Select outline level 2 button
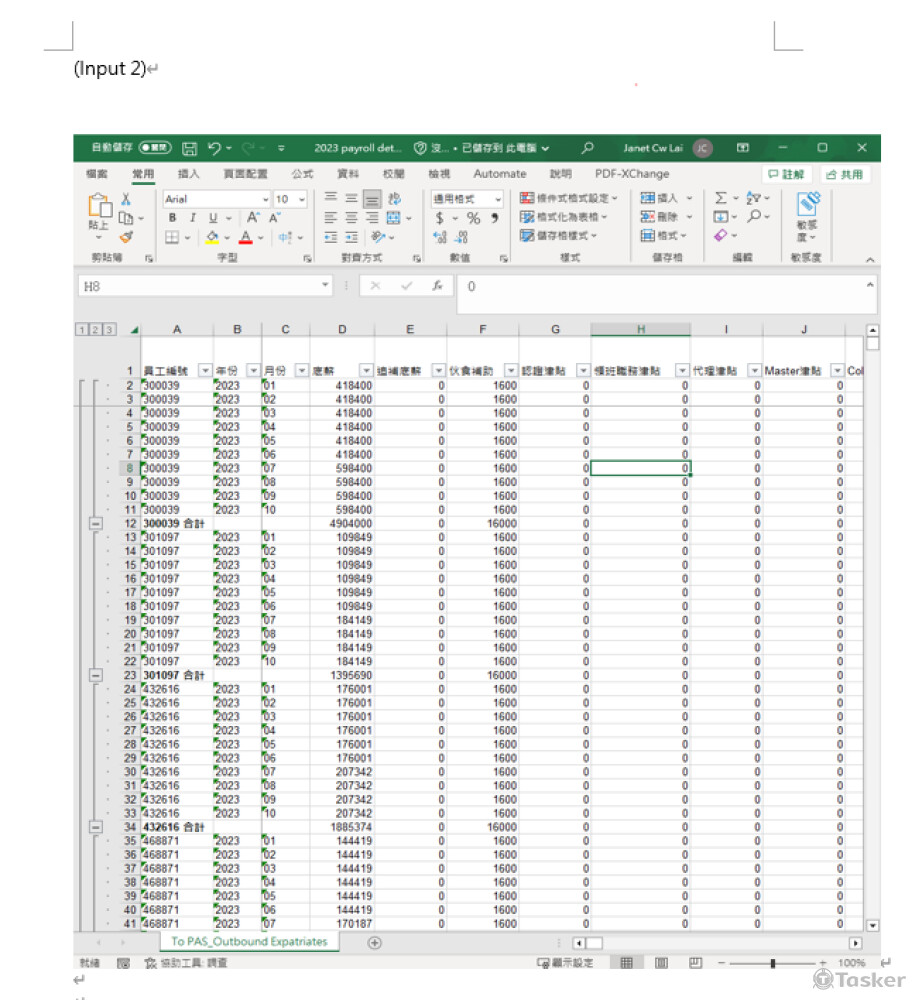922x1000 pixels. [96, 330]
